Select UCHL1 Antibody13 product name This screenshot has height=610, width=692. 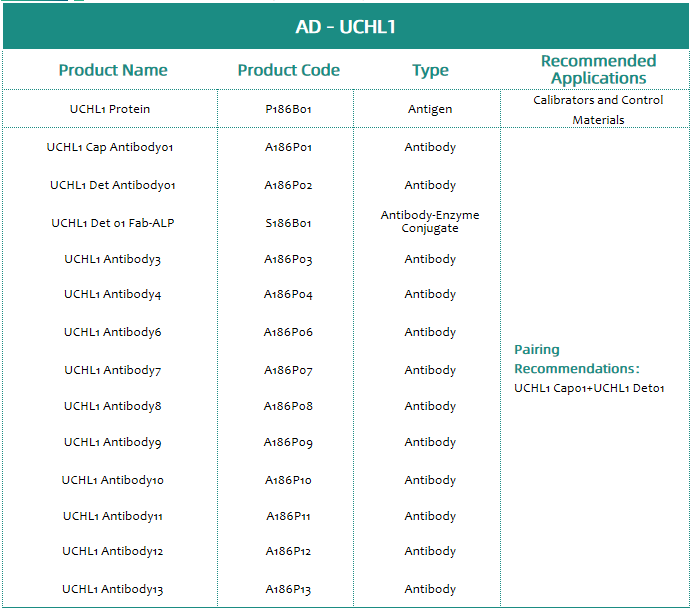(x=112, y=589)
